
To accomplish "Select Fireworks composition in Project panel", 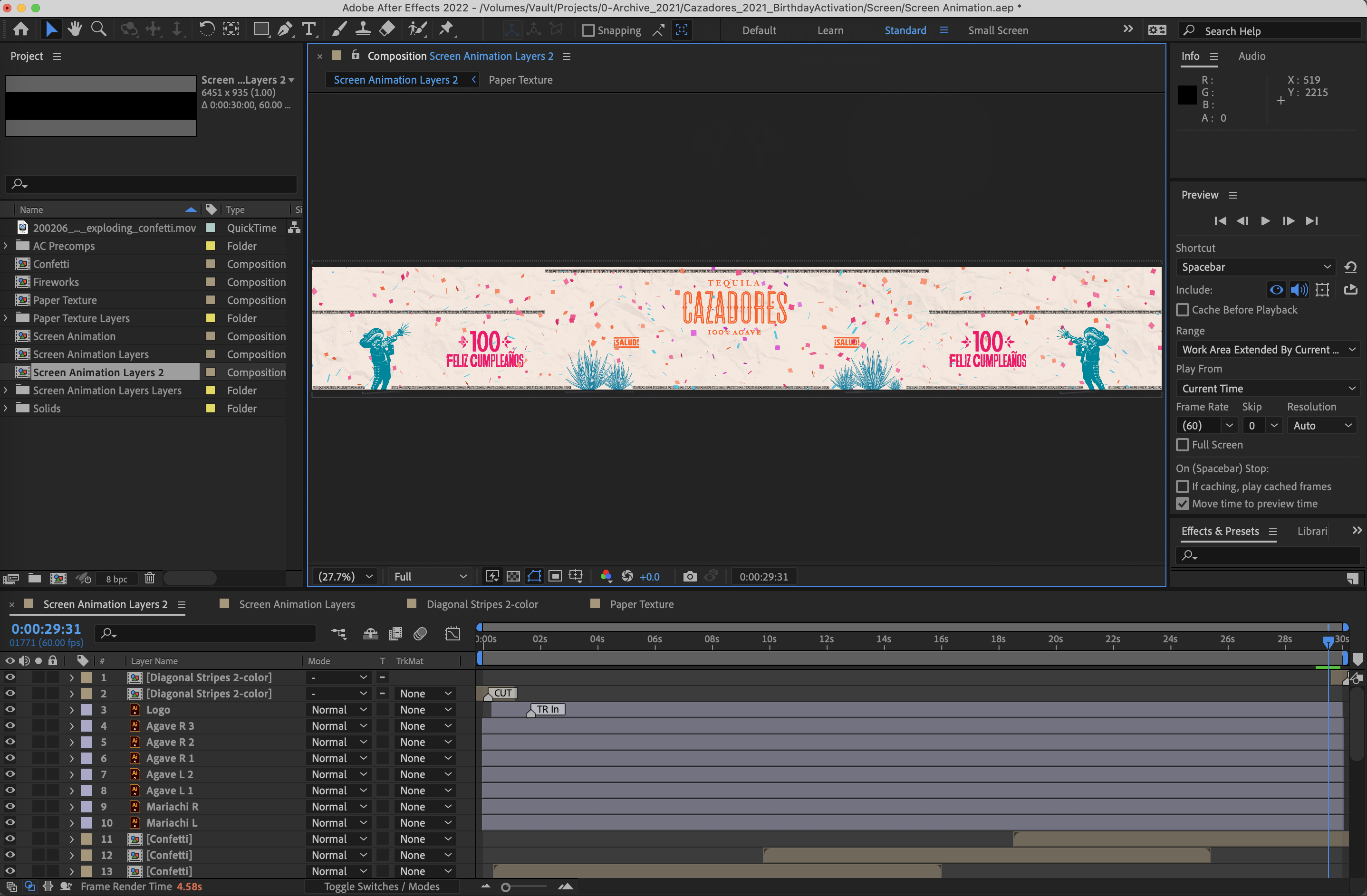I will point(56,282).
